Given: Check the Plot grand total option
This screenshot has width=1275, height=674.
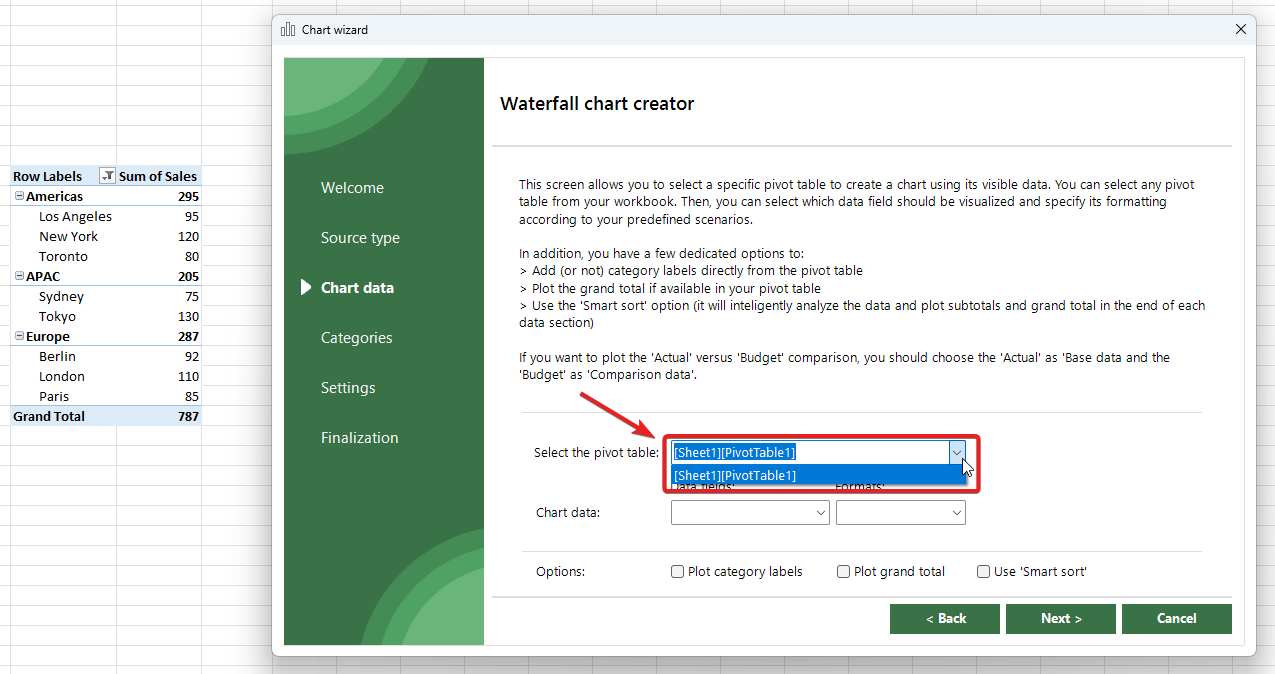Looking at the screenshot, I should click(x=844, y=572).
